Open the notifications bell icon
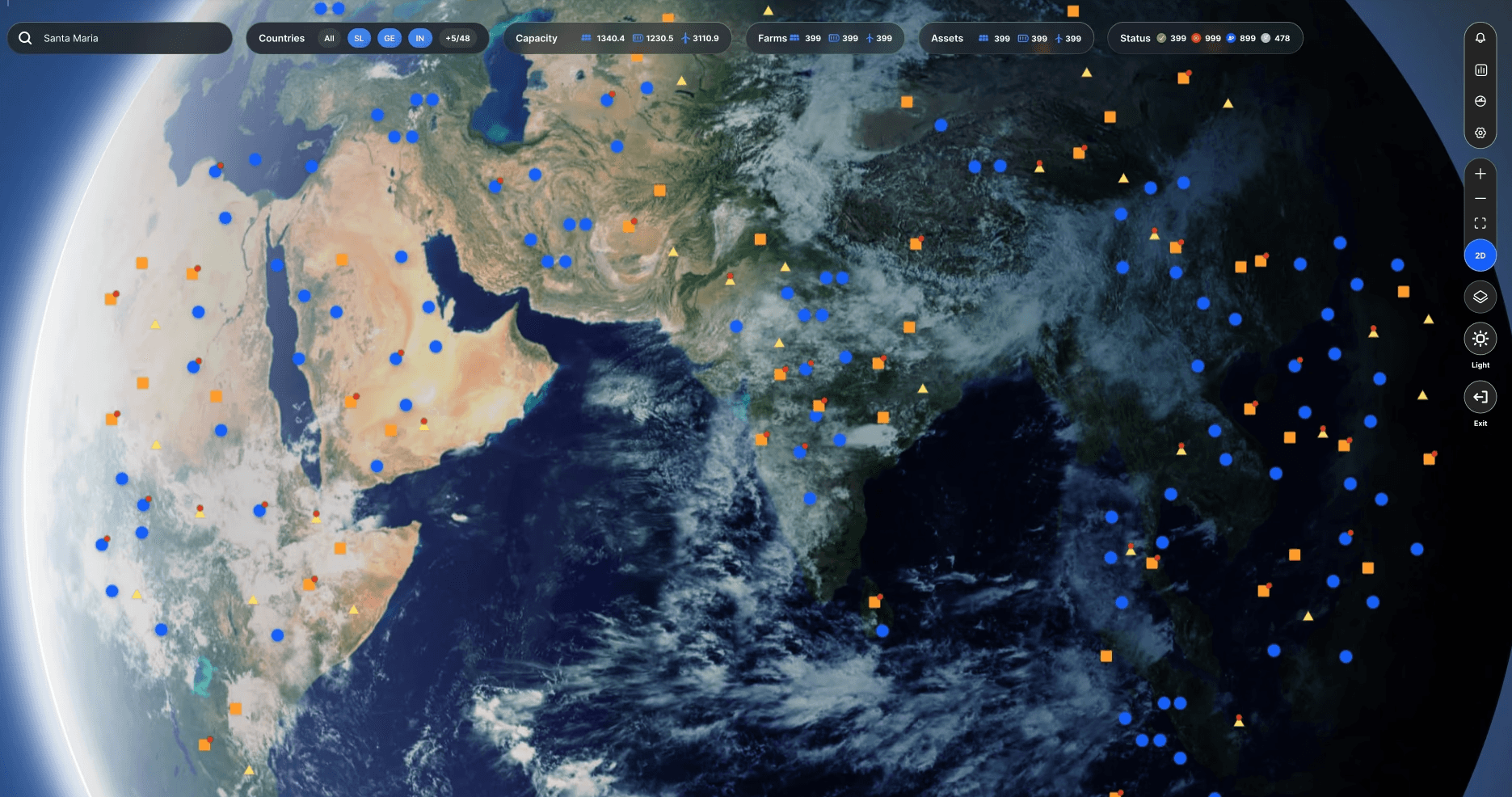Viewport: 1512px width, 797px height. point(1480,38)
